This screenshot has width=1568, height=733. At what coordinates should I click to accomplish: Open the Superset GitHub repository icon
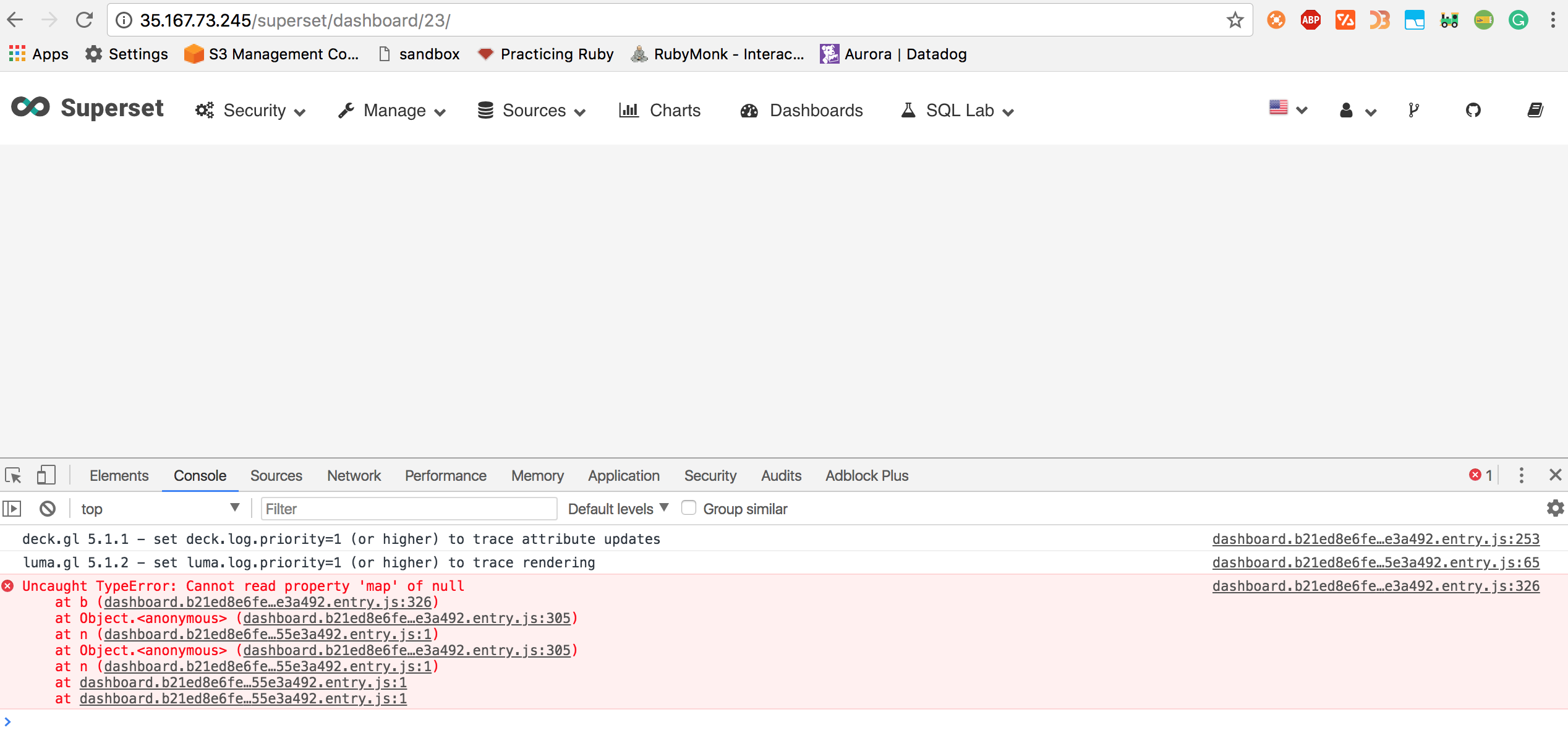pos(1474,110)
